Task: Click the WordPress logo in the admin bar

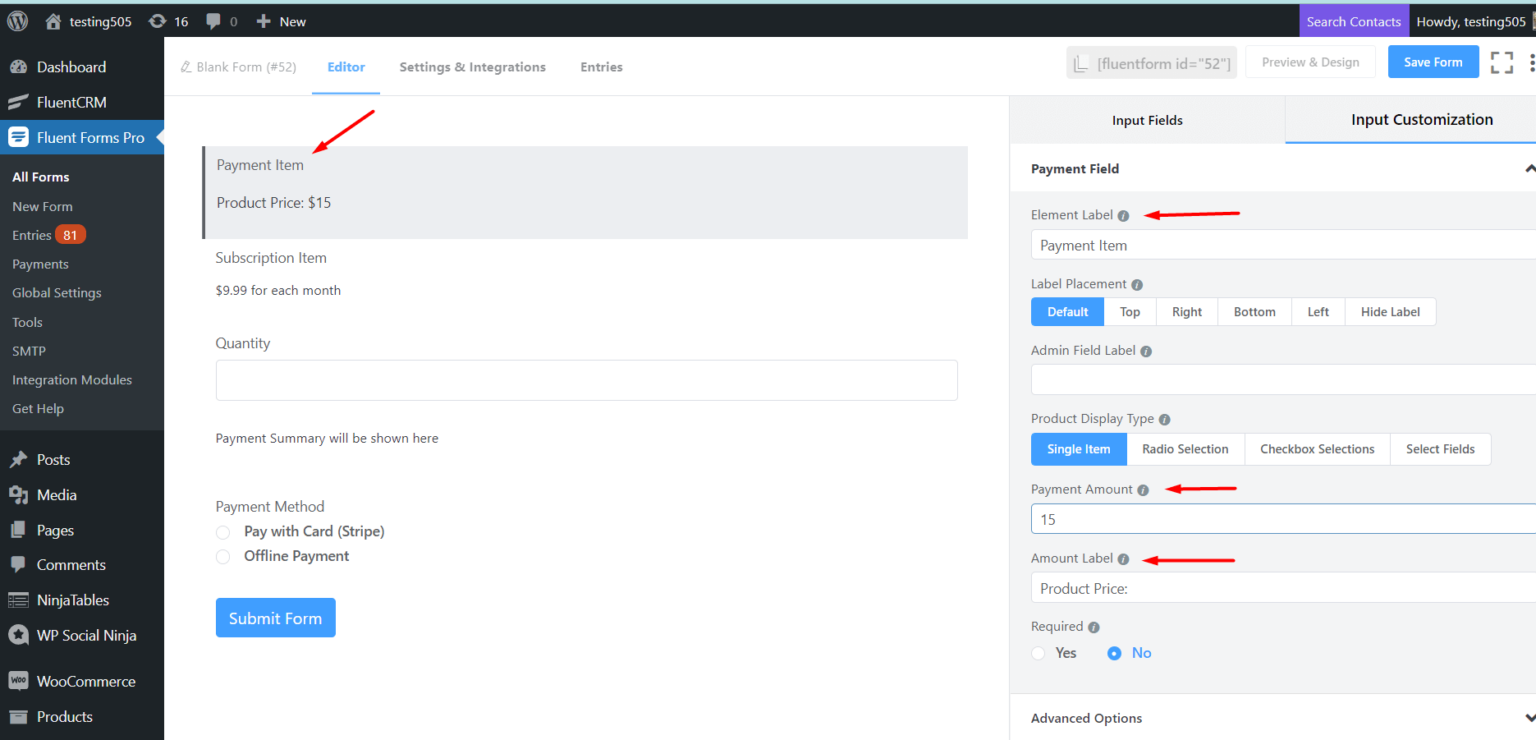Action: coord(16,20)
